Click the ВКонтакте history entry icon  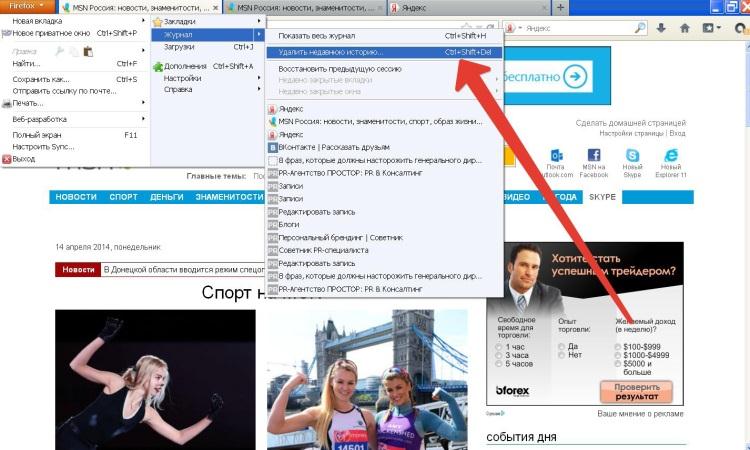[272, 147]
